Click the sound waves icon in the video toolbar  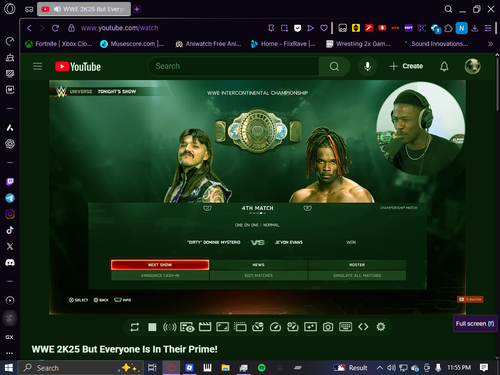(x=170, y=327)
